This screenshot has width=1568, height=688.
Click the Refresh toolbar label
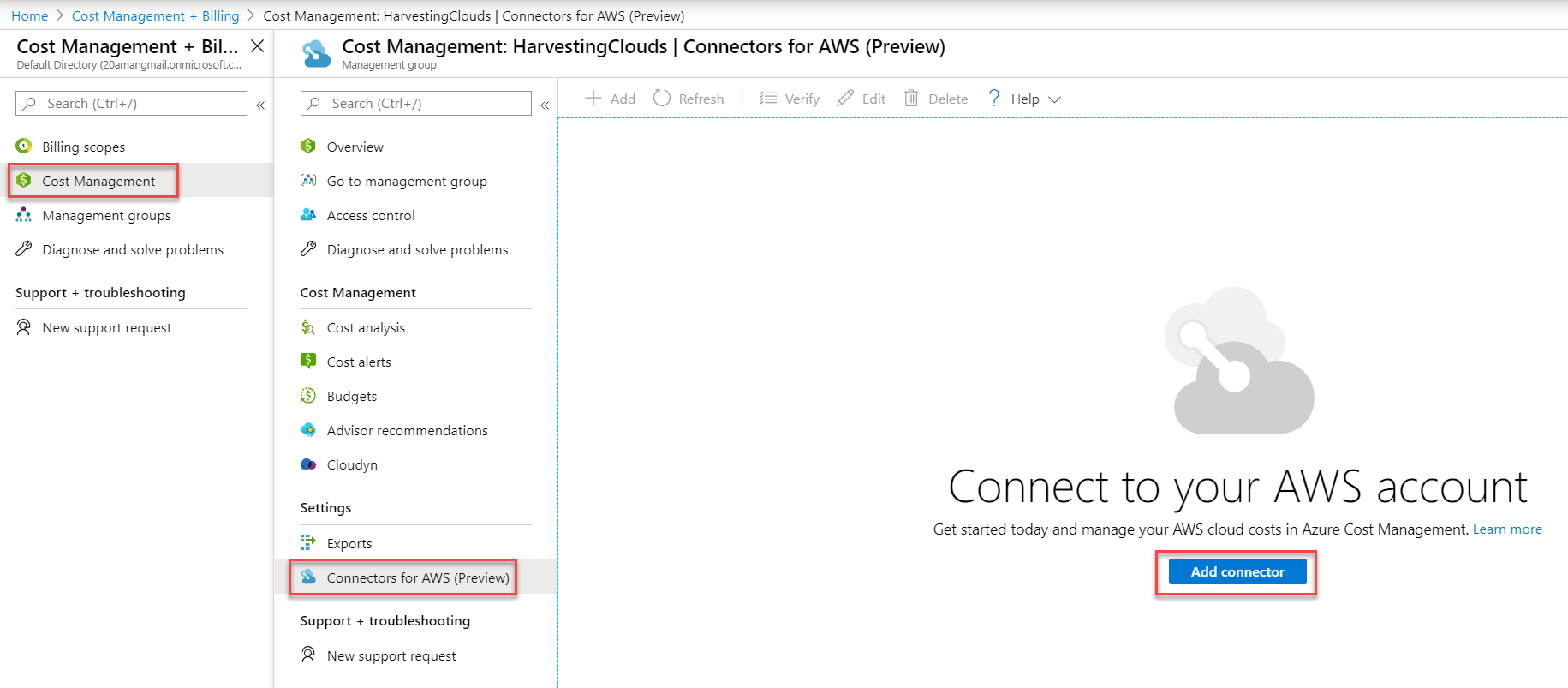pyautogui.click(x=701, y=99)
